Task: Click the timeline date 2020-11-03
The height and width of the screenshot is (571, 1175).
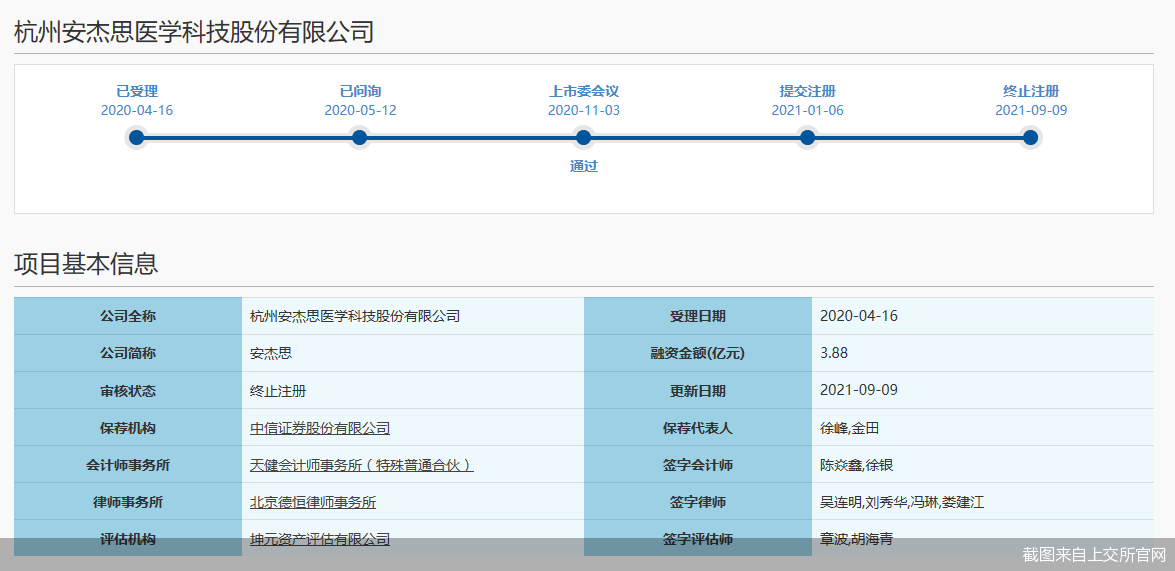Action: click(584, 110)
